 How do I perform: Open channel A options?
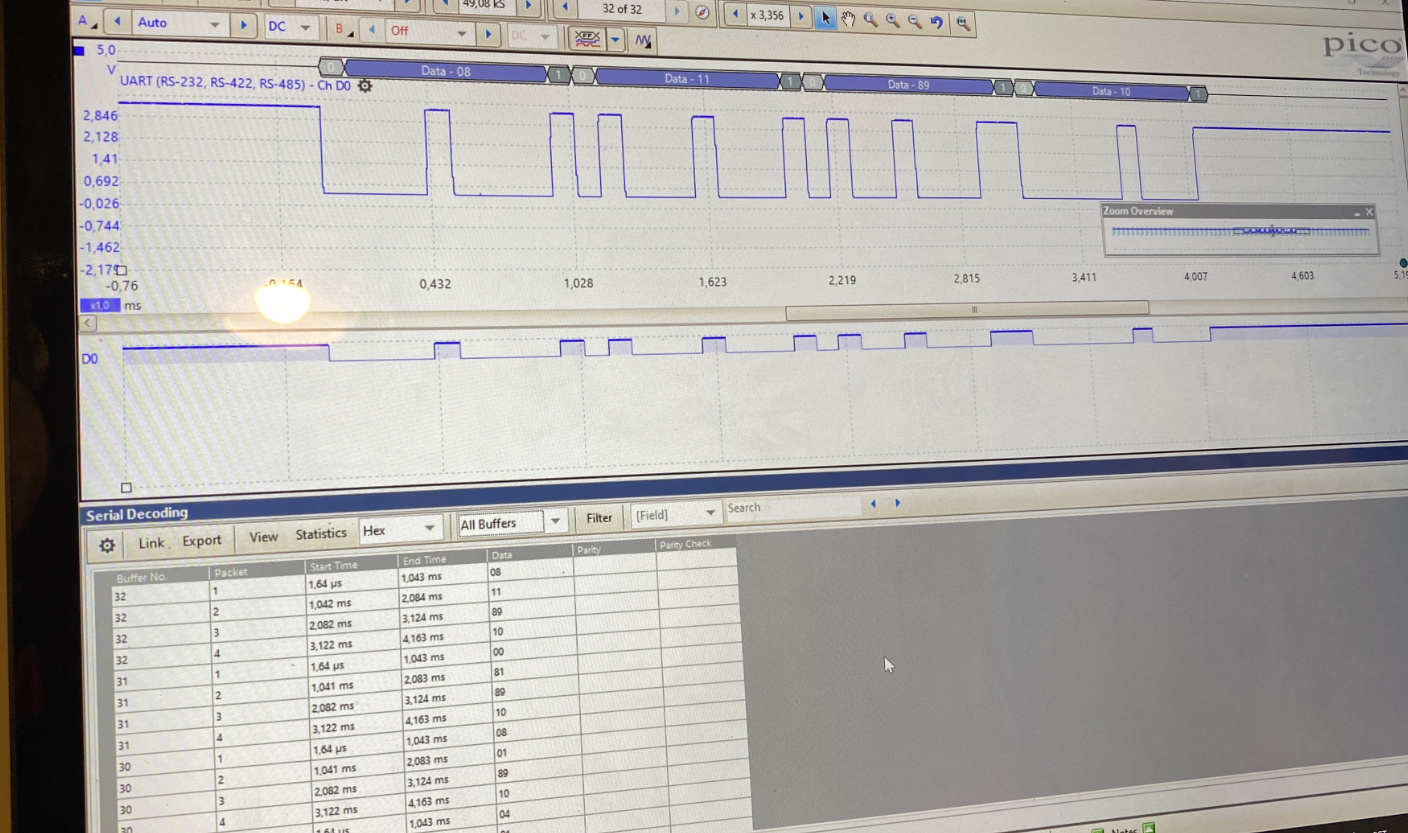(87, 21)
